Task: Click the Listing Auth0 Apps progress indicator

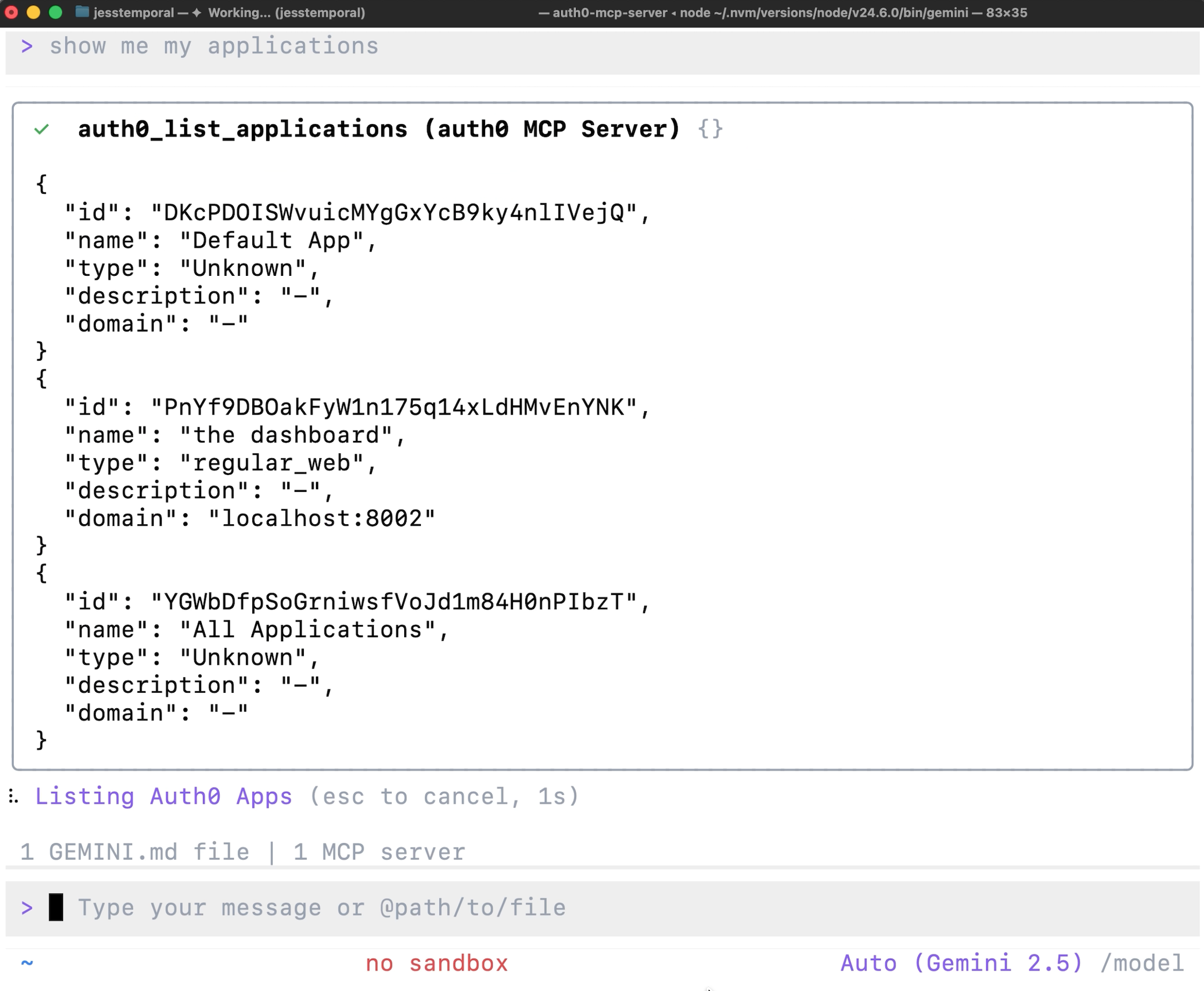Action: tap(164, 797)
